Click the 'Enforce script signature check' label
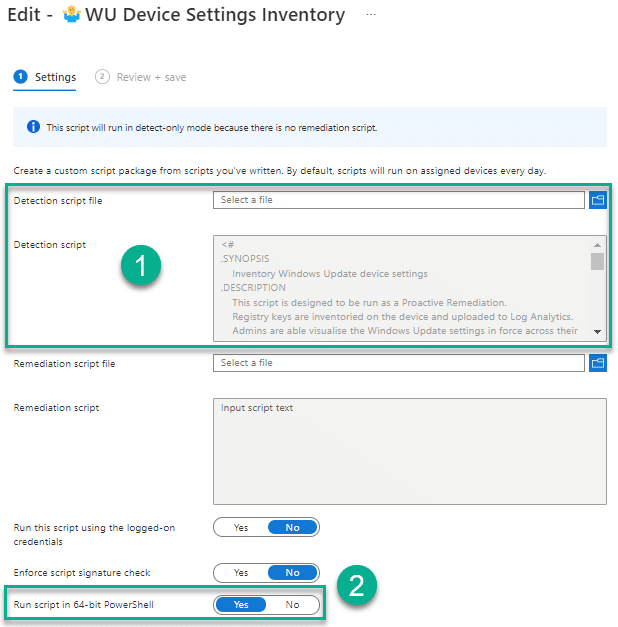The width and height of the screenshot is (618, 627). 82,573
